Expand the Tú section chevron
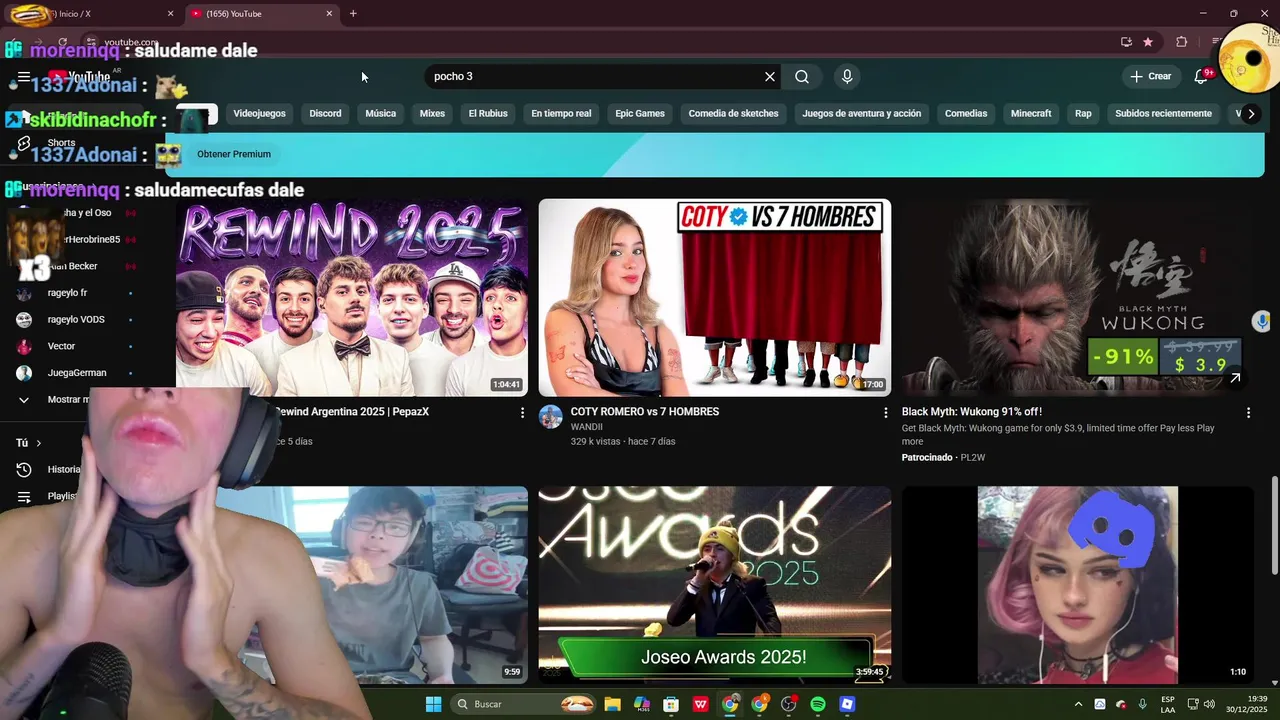This screenshot has height=720, width=1280. (x=39, y=443)
